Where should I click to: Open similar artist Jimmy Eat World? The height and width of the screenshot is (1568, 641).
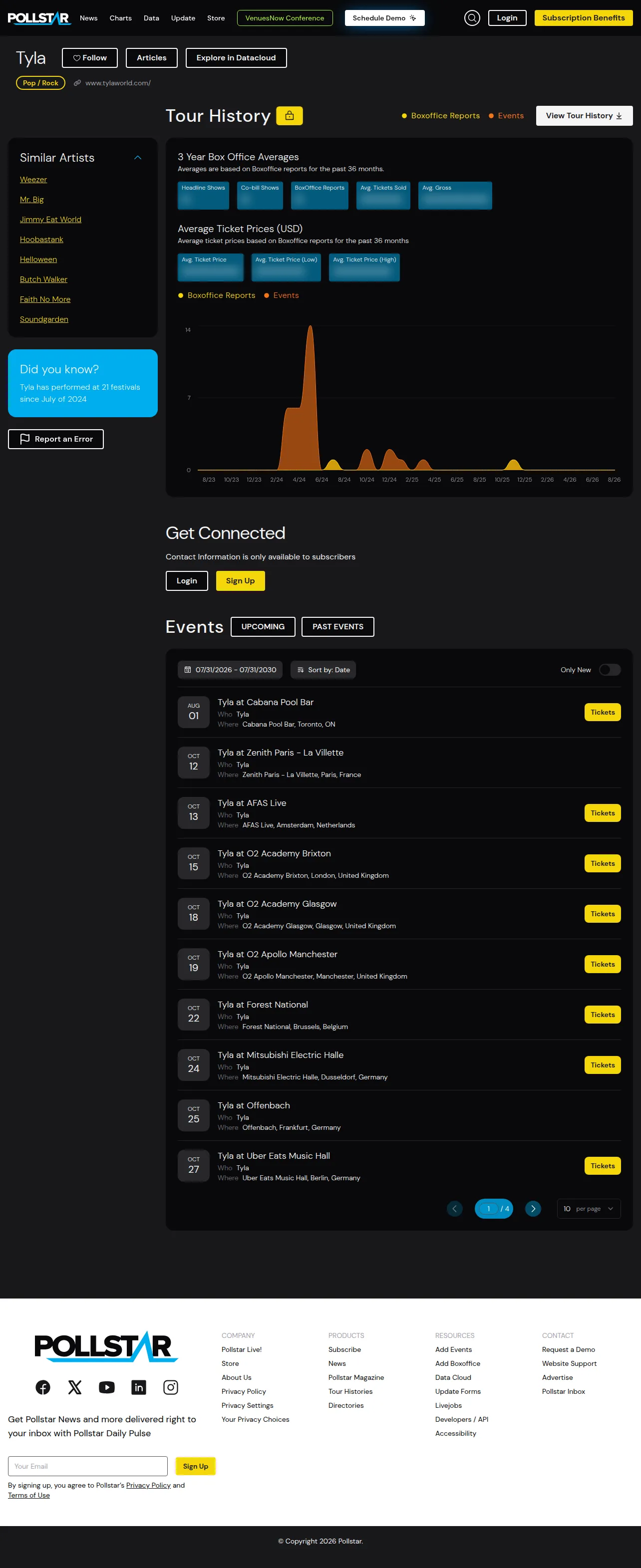(x=50, y=220)
